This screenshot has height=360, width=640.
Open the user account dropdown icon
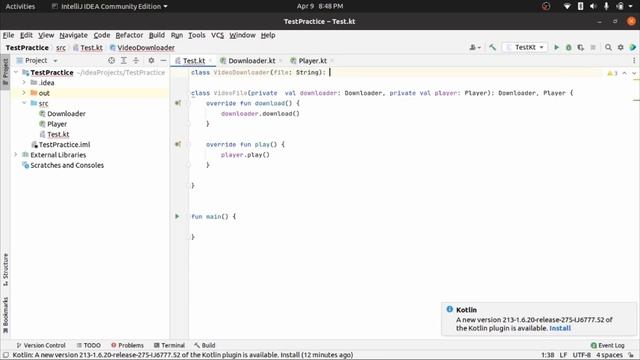click(x=475, y=47)
